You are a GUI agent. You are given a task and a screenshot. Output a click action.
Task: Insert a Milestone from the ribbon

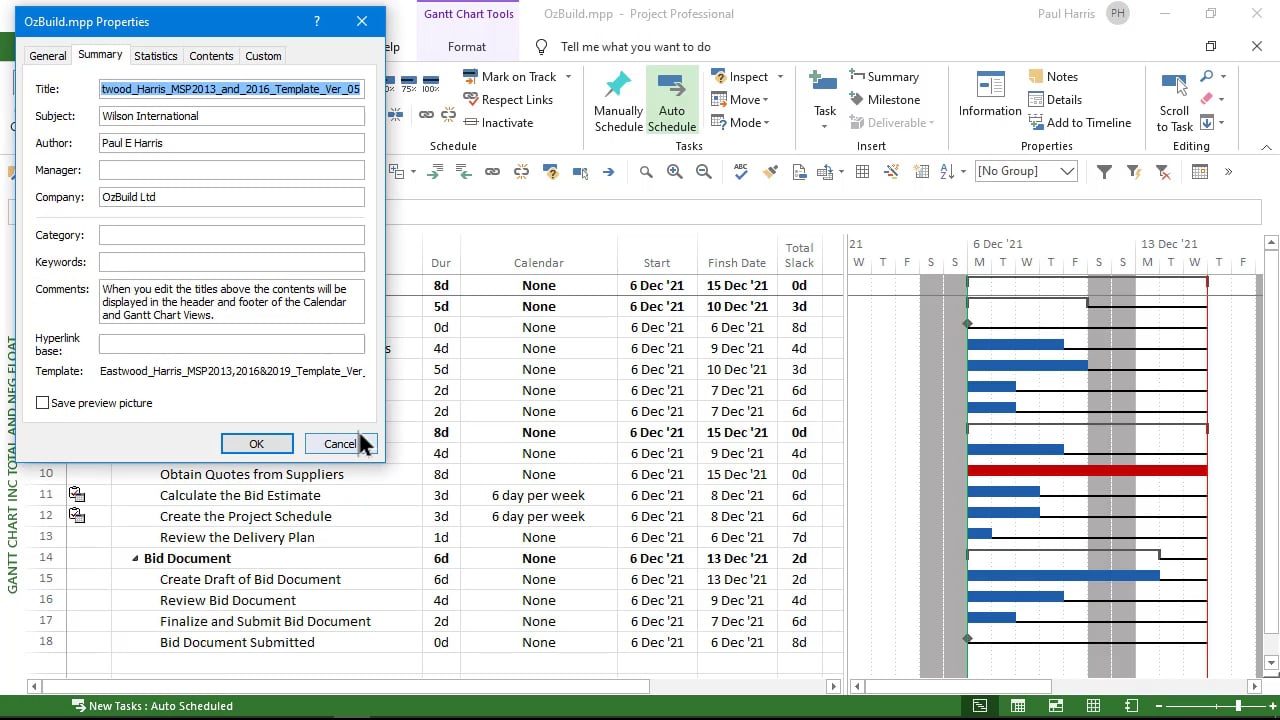(x=885, y=100)
